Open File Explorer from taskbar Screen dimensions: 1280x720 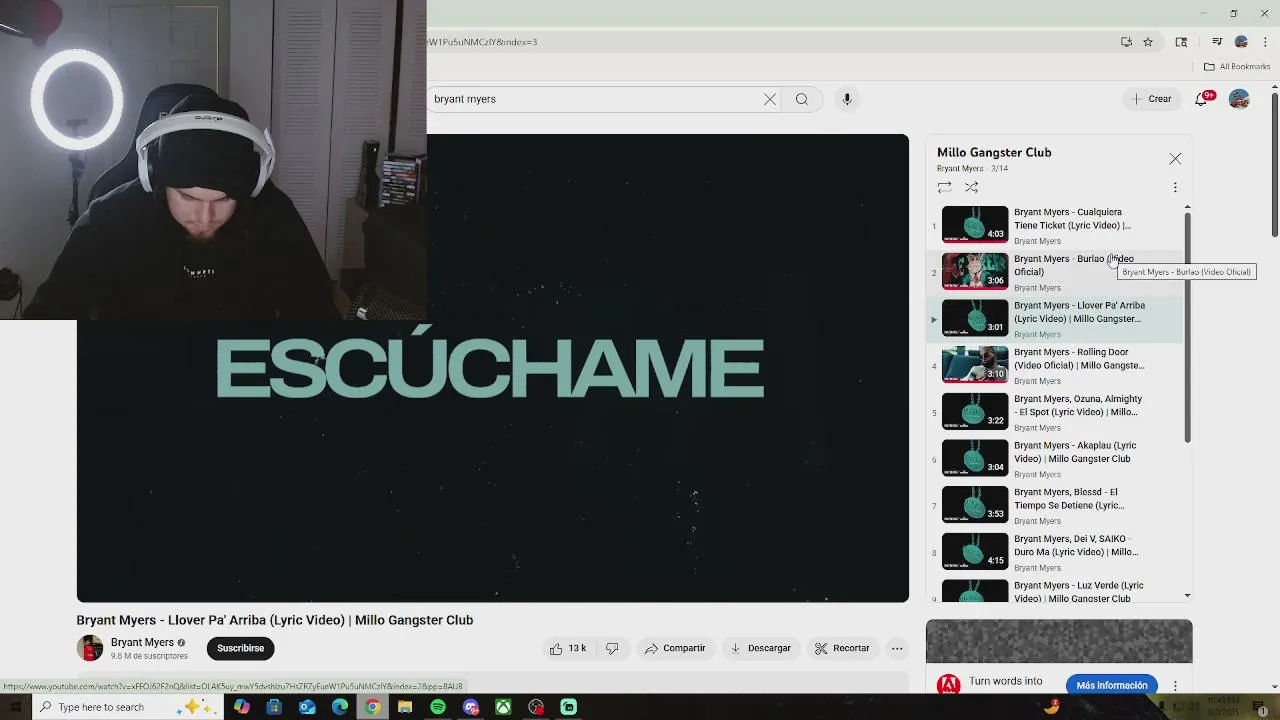405,707
